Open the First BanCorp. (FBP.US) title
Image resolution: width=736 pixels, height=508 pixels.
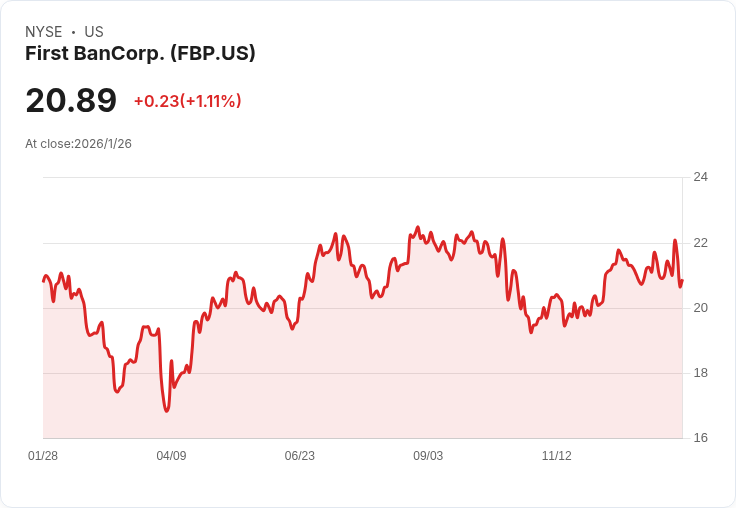tap(140, 53)
